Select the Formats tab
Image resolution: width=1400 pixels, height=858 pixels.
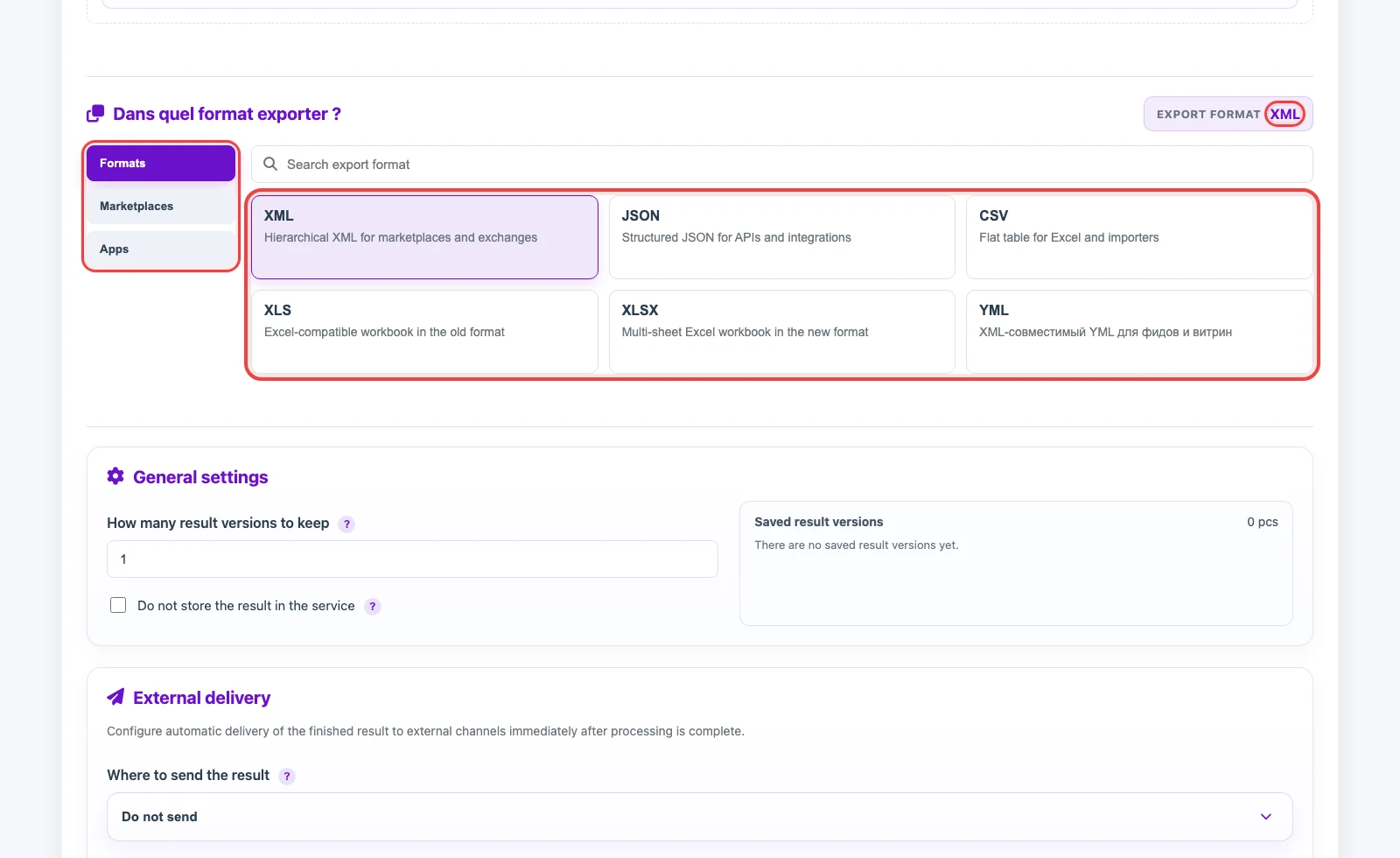pyautogui.click(x=161, y=164)
